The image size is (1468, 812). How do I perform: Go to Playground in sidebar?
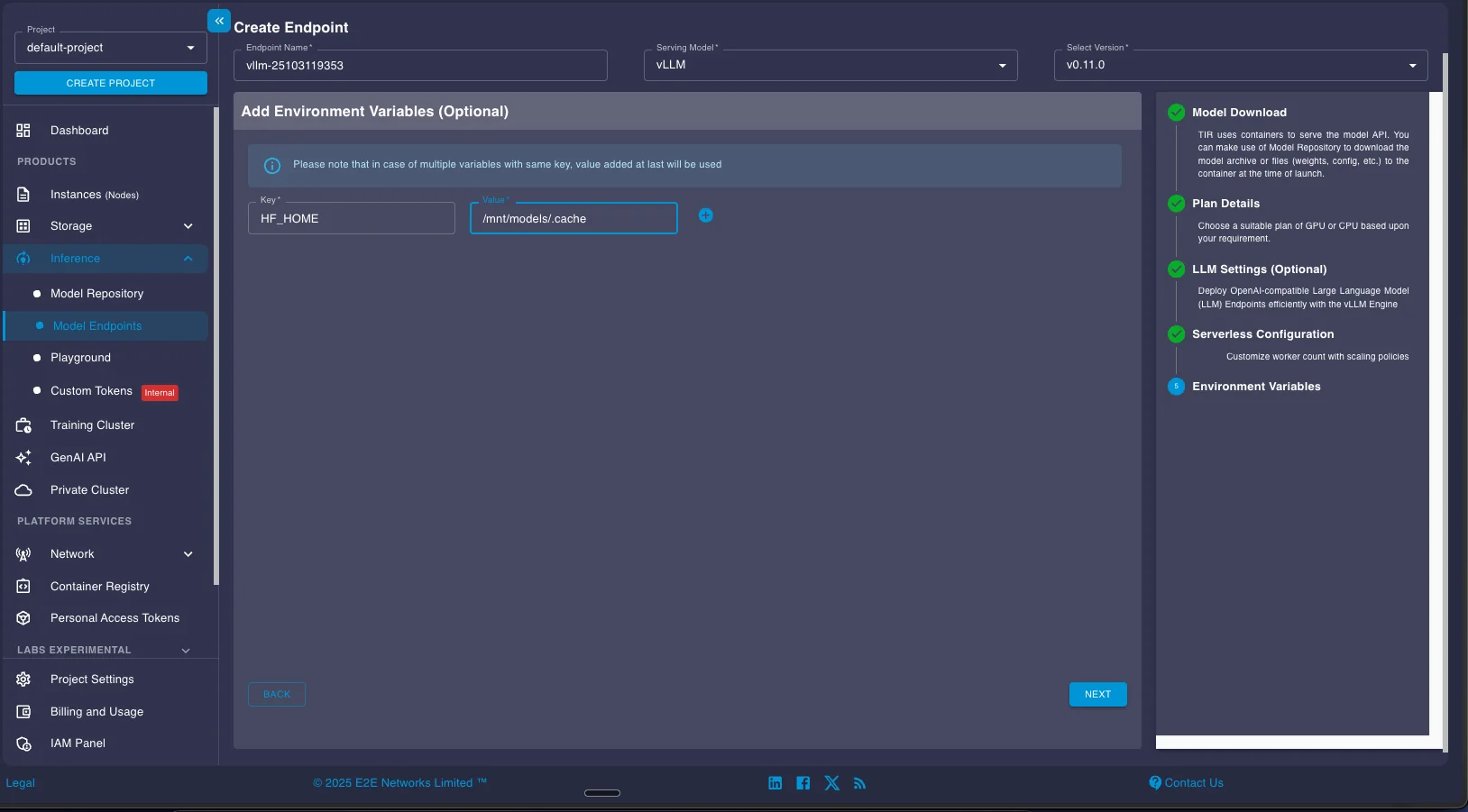coord(80,358)
